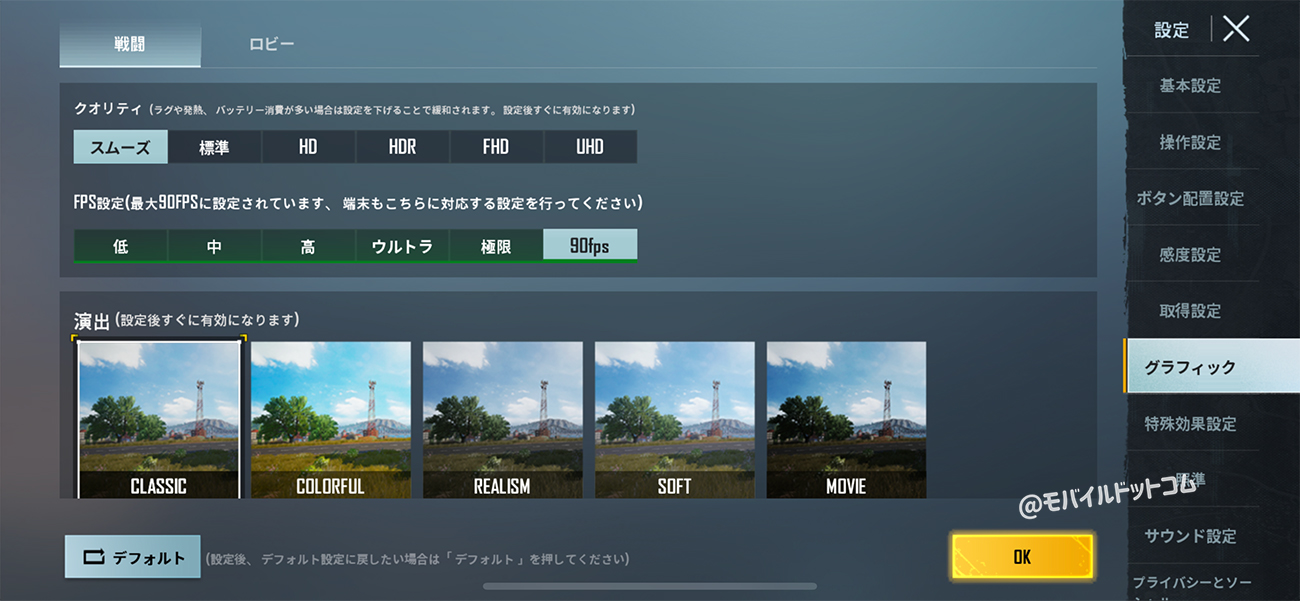Pick the REALISM style thumbnail
The width and height of the screenshot is (1300, 601).
click(x=503, y=419)
